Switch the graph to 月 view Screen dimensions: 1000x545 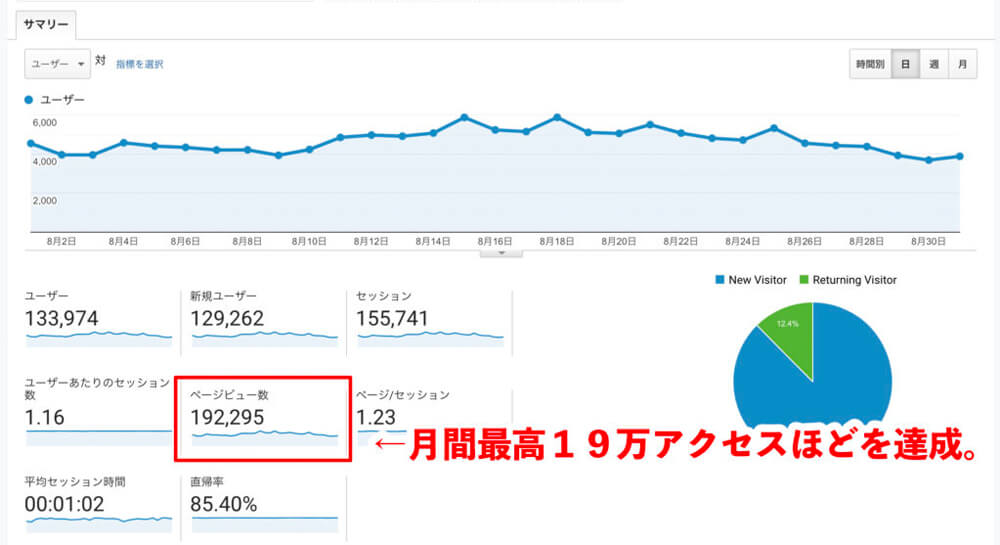click(962, 64)
